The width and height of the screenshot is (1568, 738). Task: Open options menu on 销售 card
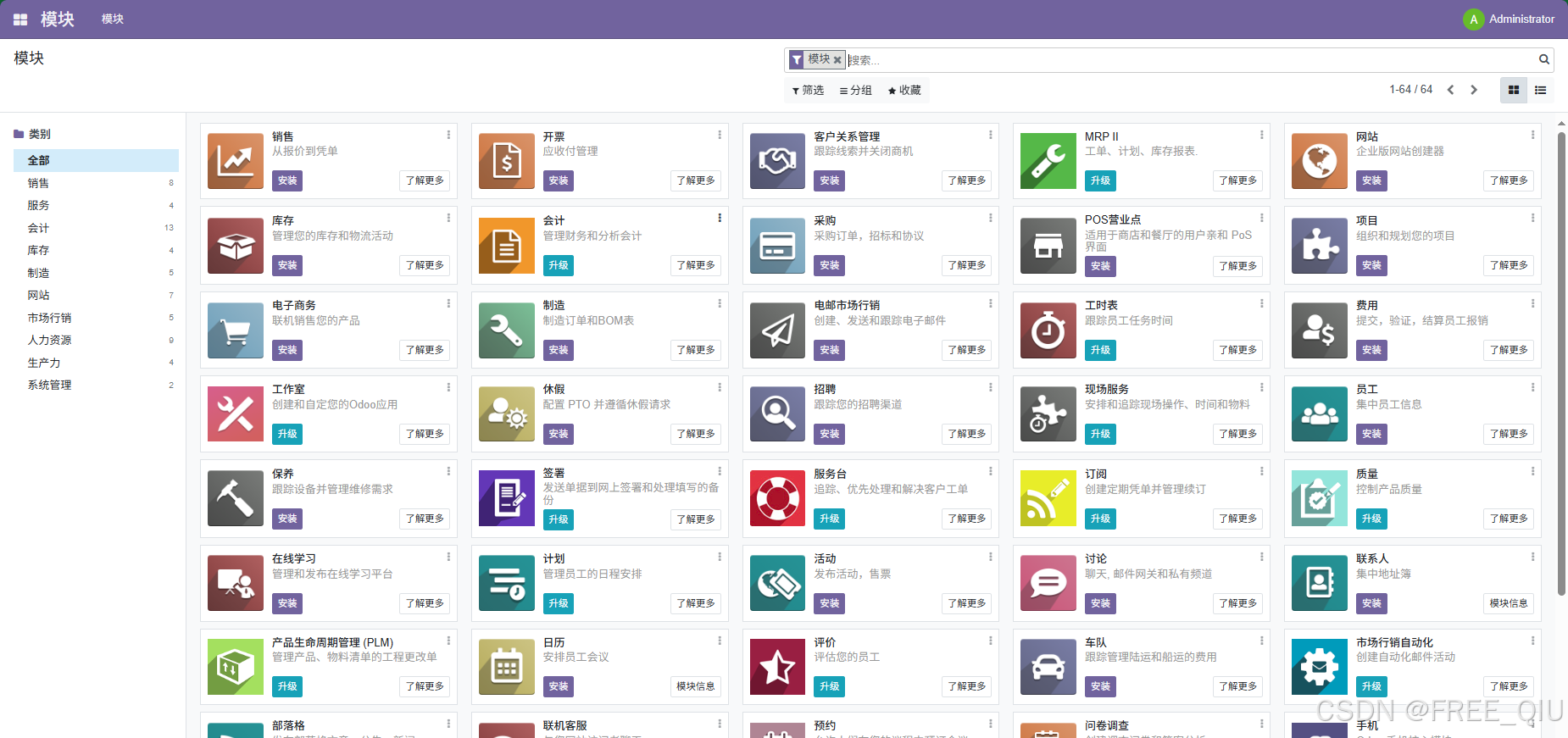coord(448,135)
